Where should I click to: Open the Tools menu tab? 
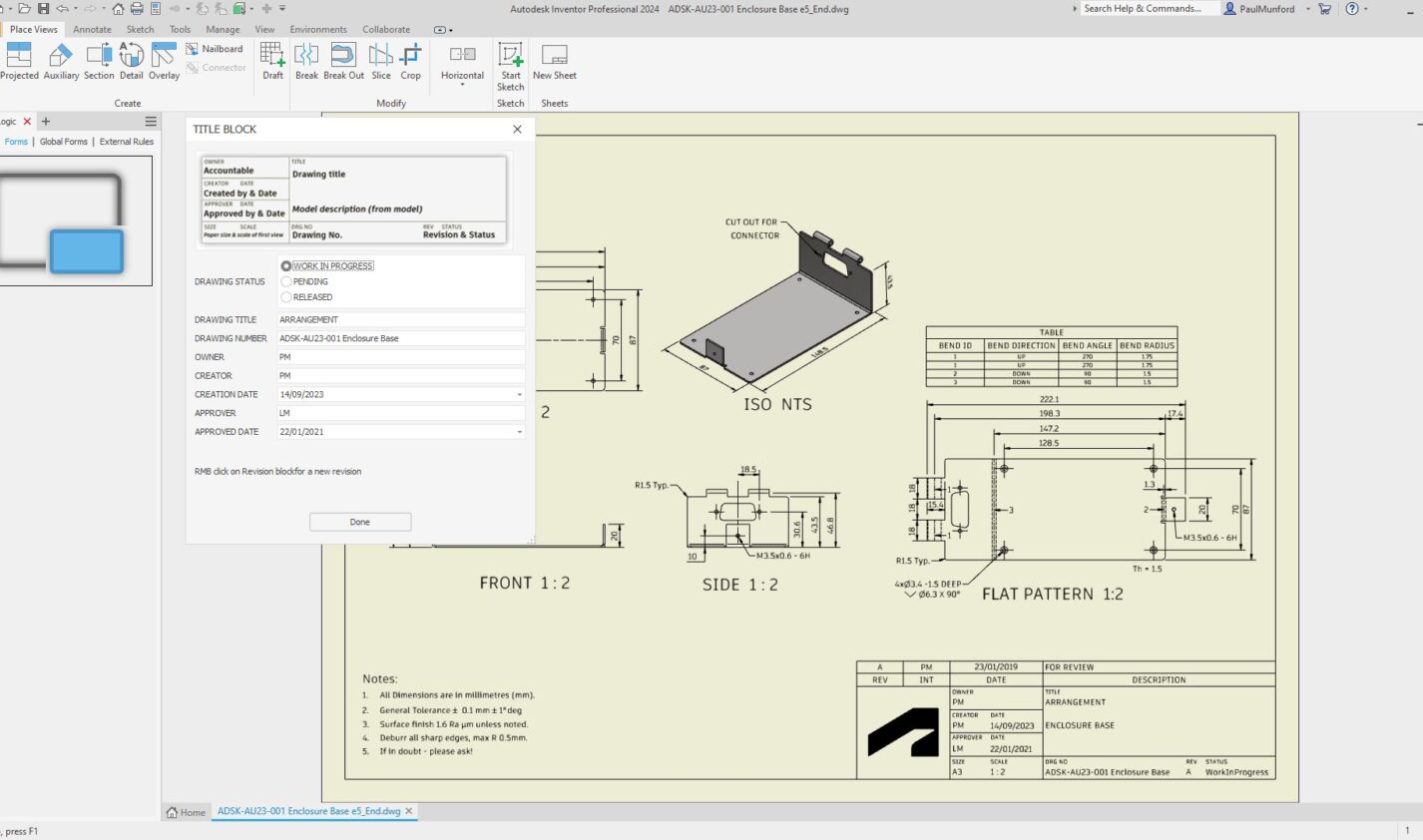[x=180, y=29]
